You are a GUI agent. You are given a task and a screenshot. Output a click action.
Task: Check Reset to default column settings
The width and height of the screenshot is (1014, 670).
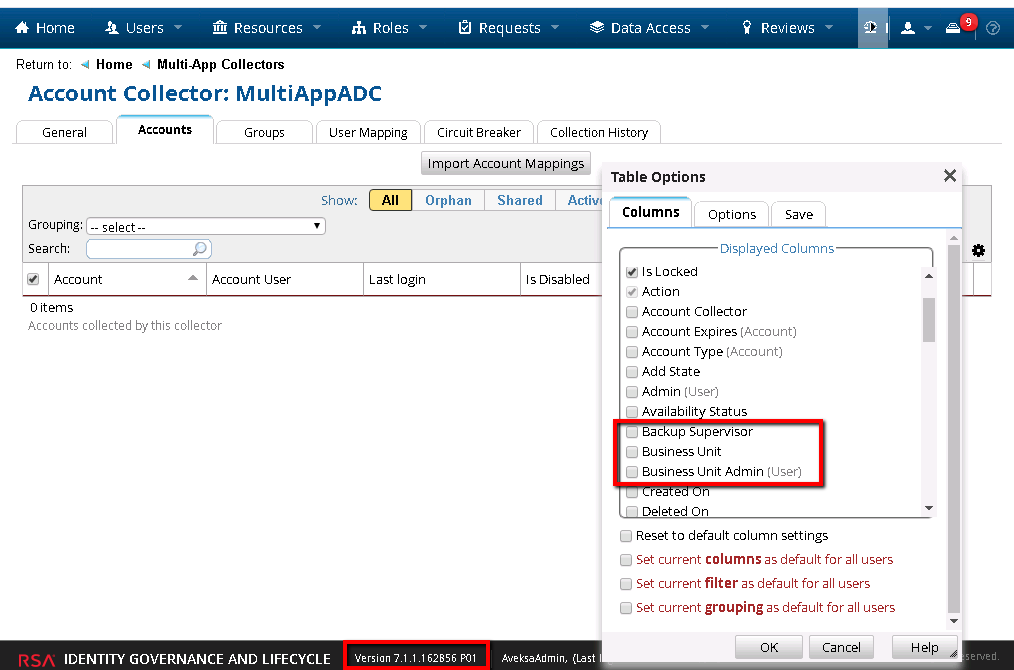[625, 535]
